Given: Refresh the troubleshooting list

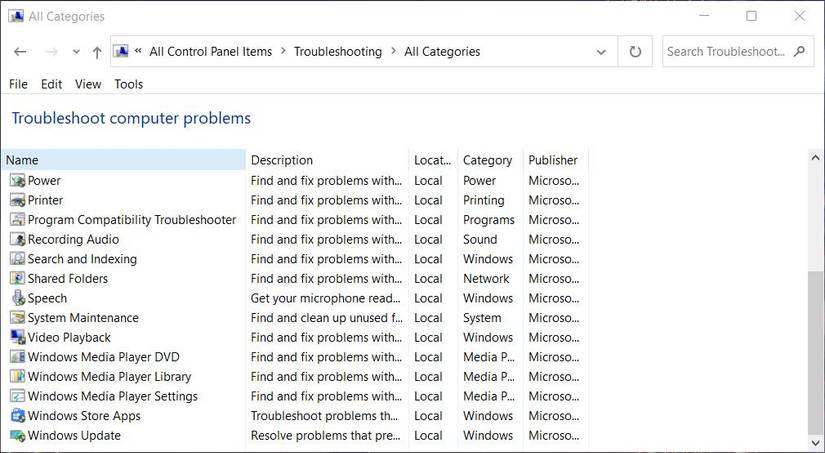Looking at the screenshot, I should (x=635, y=52).
